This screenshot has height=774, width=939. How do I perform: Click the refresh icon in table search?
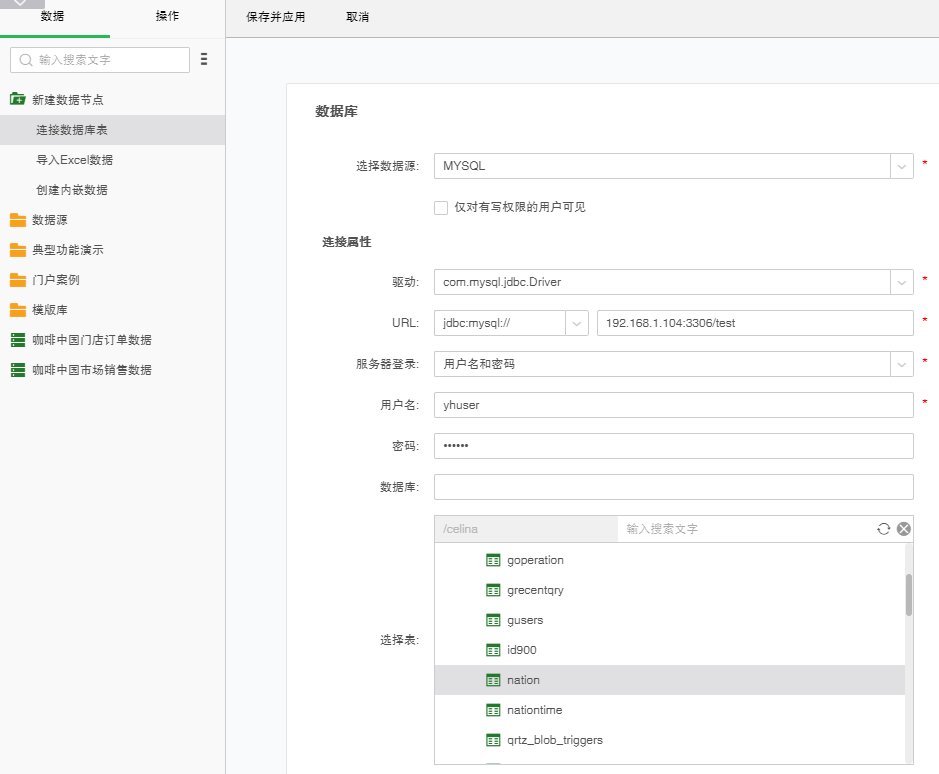[x=883, y=529]
